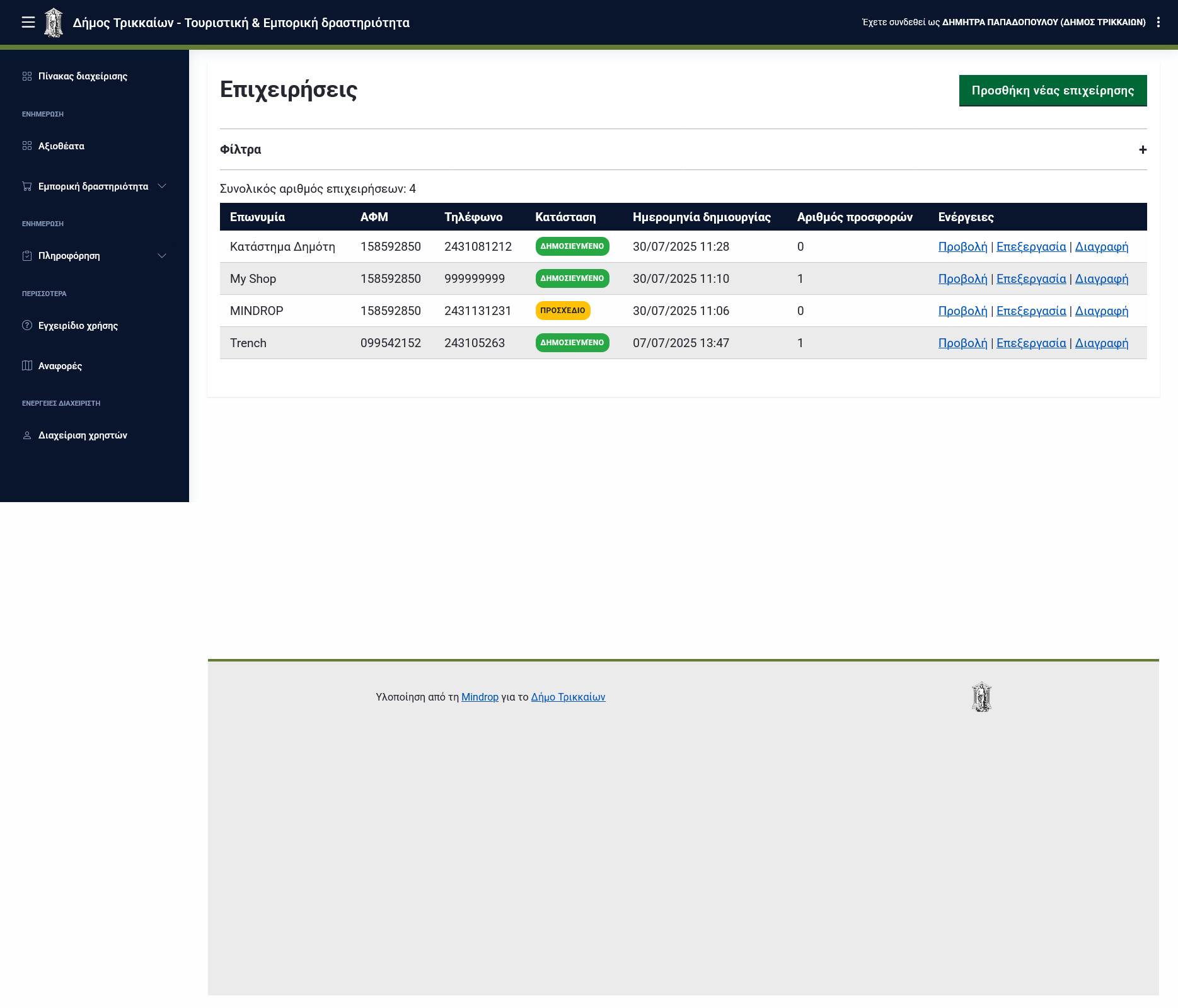Expand the Πληροφόρηση submenu chevron
The height and width of the screenshot is (1008, 1178).
point(162,256)
